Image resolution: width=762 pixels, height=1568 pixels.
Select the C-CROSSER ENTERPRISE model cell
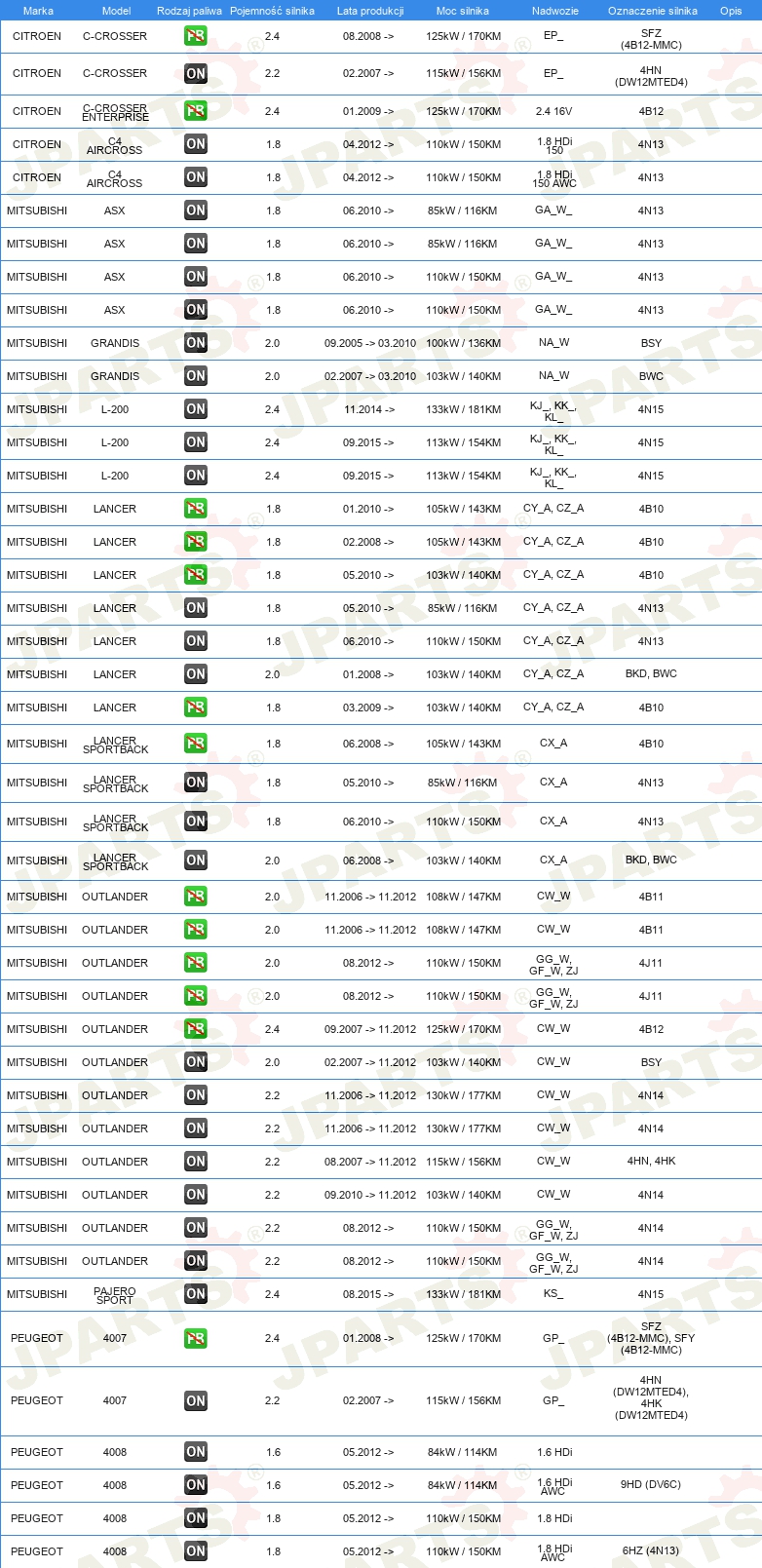115,112
